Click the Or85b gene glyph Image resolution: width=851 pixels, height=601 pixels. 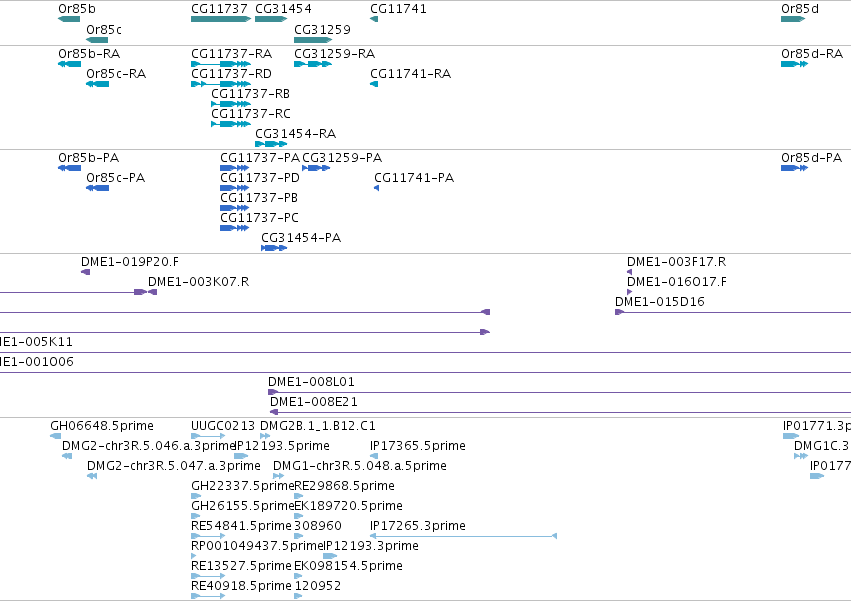point(69,19)
